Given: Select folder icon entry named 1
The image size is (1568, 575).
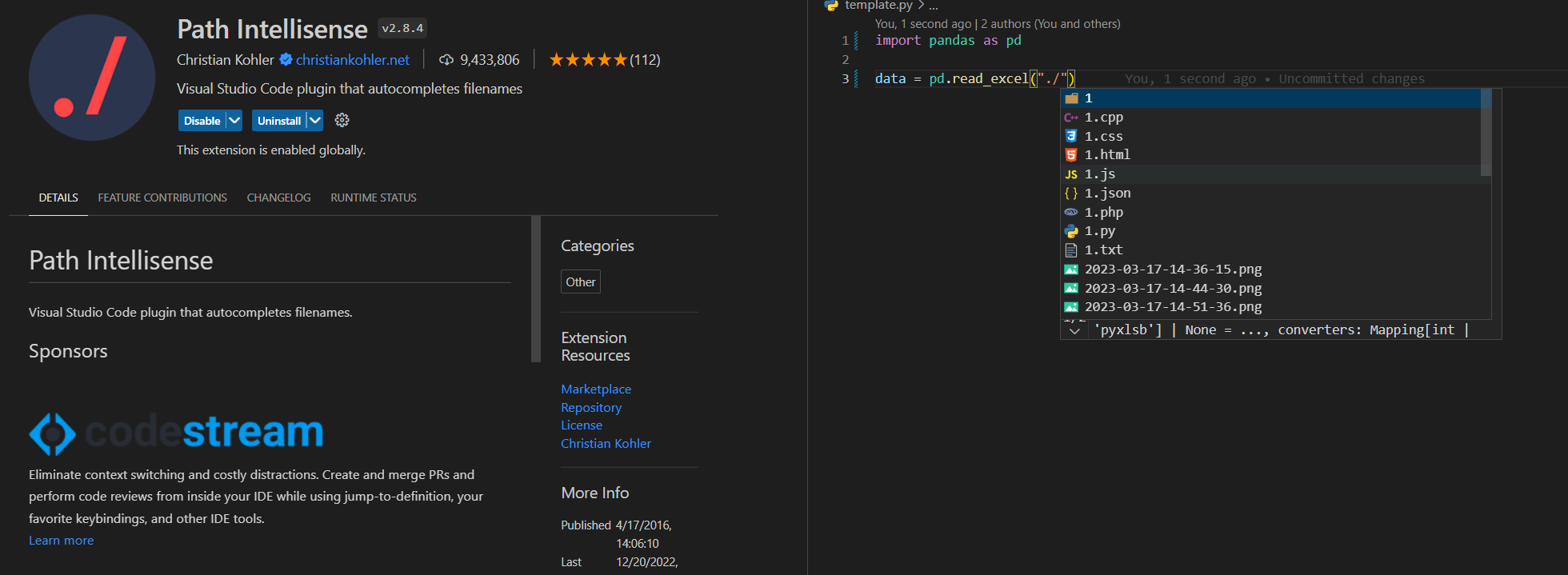Looking at the screenshot, I should coord(1071,98).
